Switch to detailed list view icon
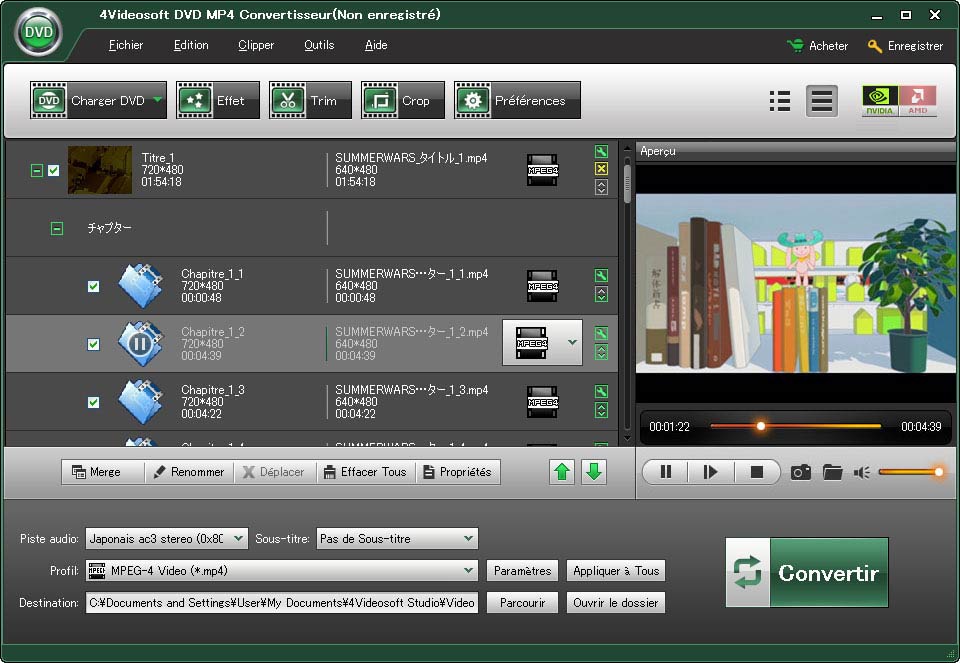Image resolution: width=960 pixels, height=663 pixels. click(780, 101)
